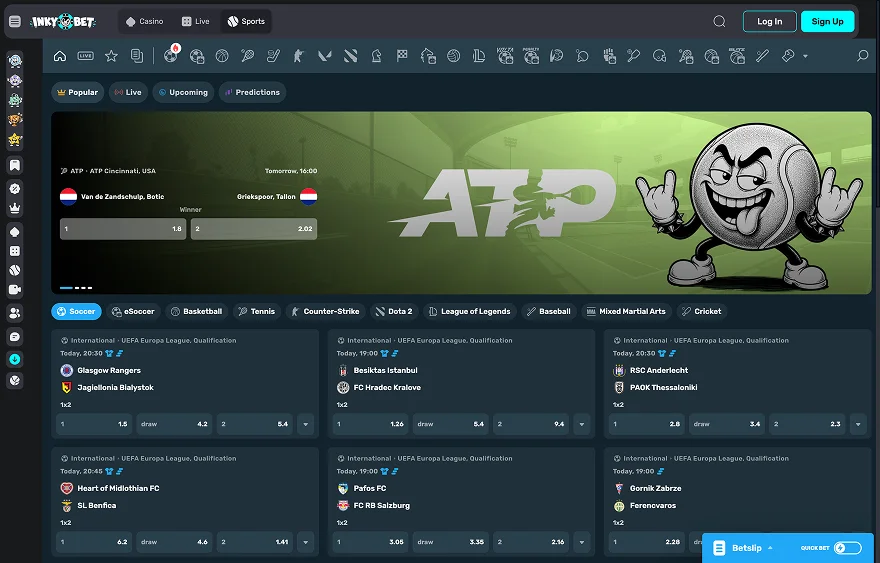Select the Counter-Strike soldier toolbar icon

[299, 56]
